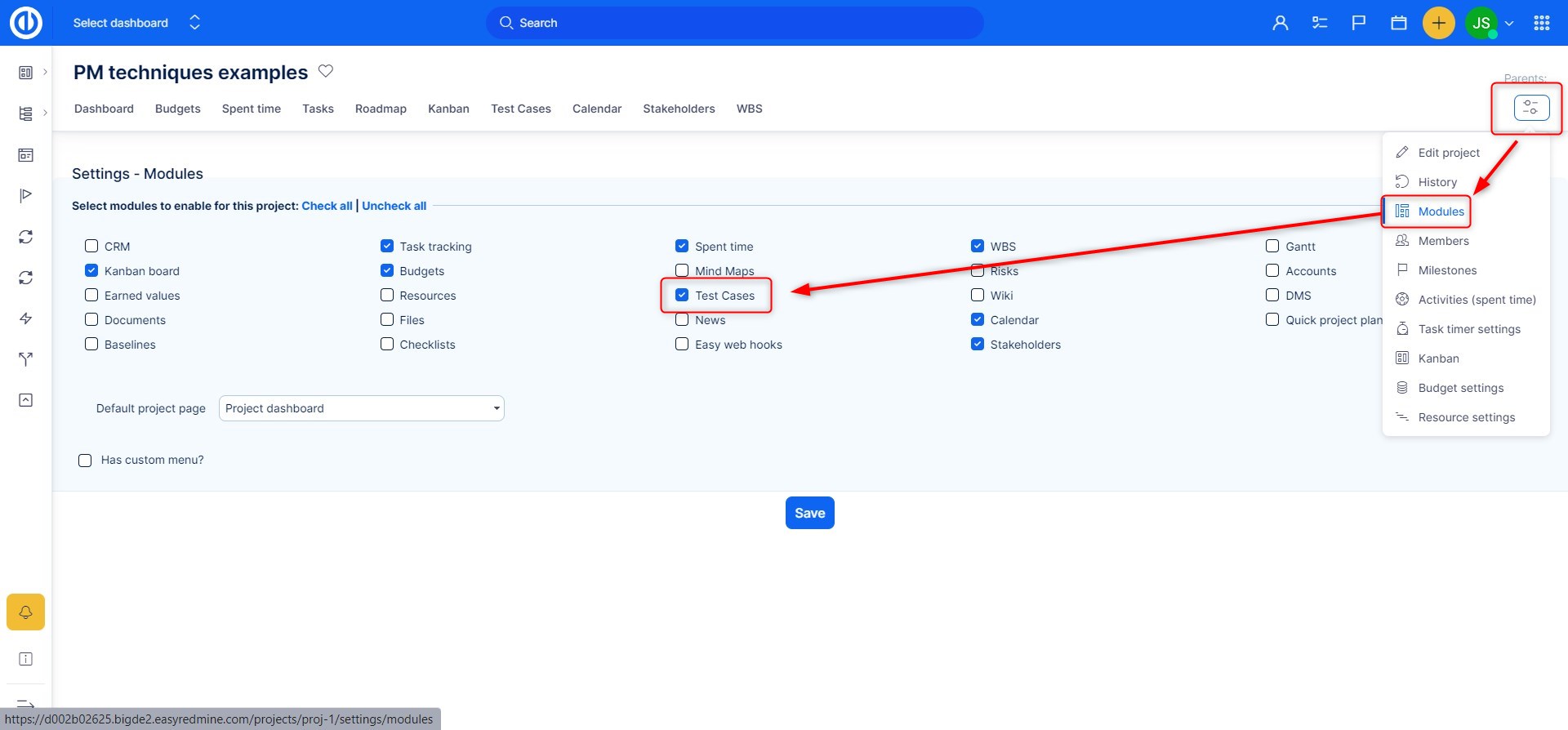Click the flag icon in header
Viewport: 1568px width, 730px height.
tap(1358, 23)
